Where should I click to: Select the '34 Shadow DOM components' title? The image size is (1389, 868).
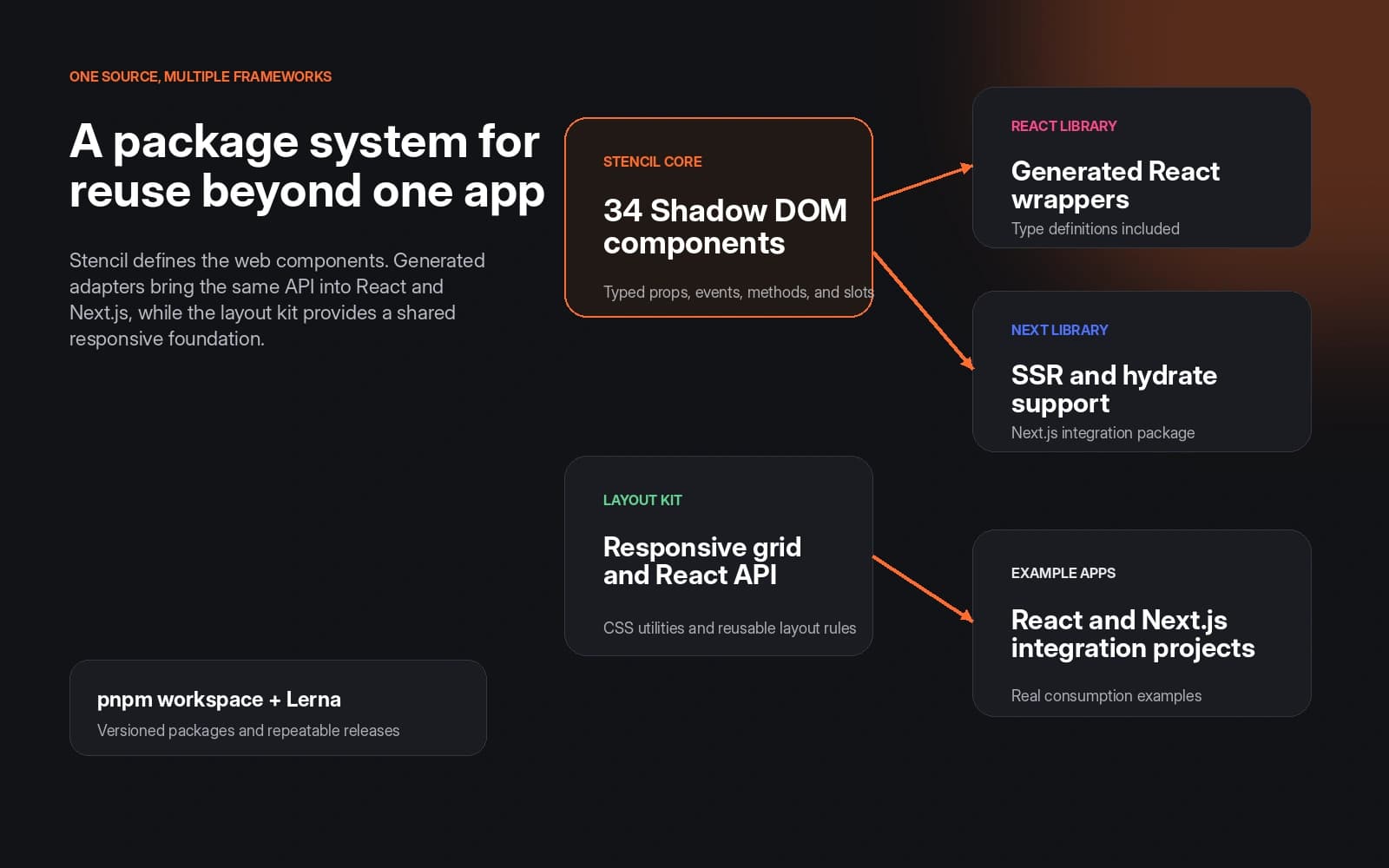[725, 227]
